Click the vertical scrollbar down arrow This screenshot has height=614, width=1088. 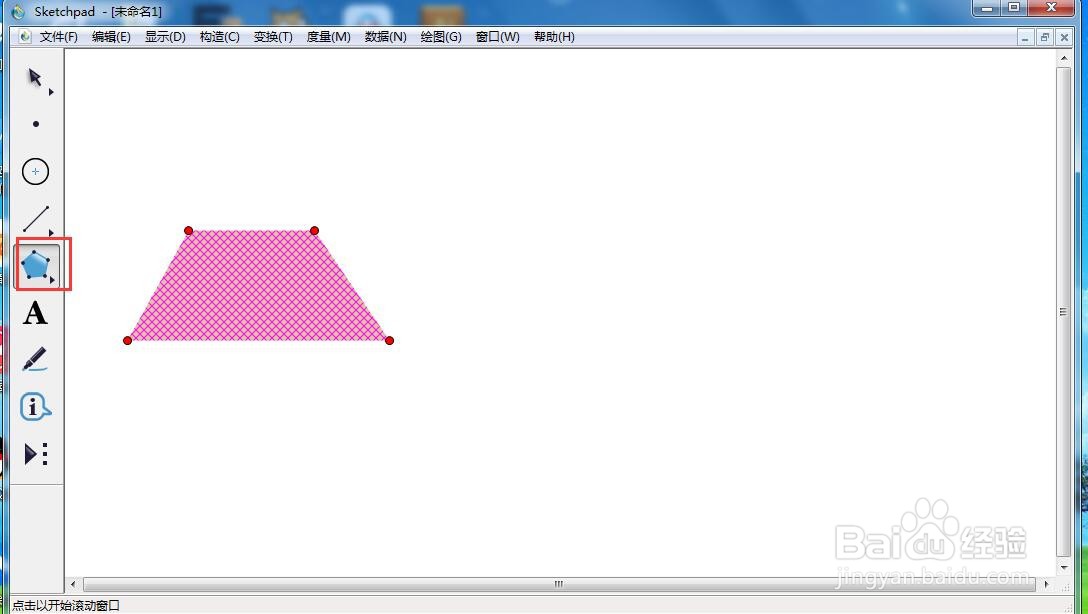[1064, 568]
